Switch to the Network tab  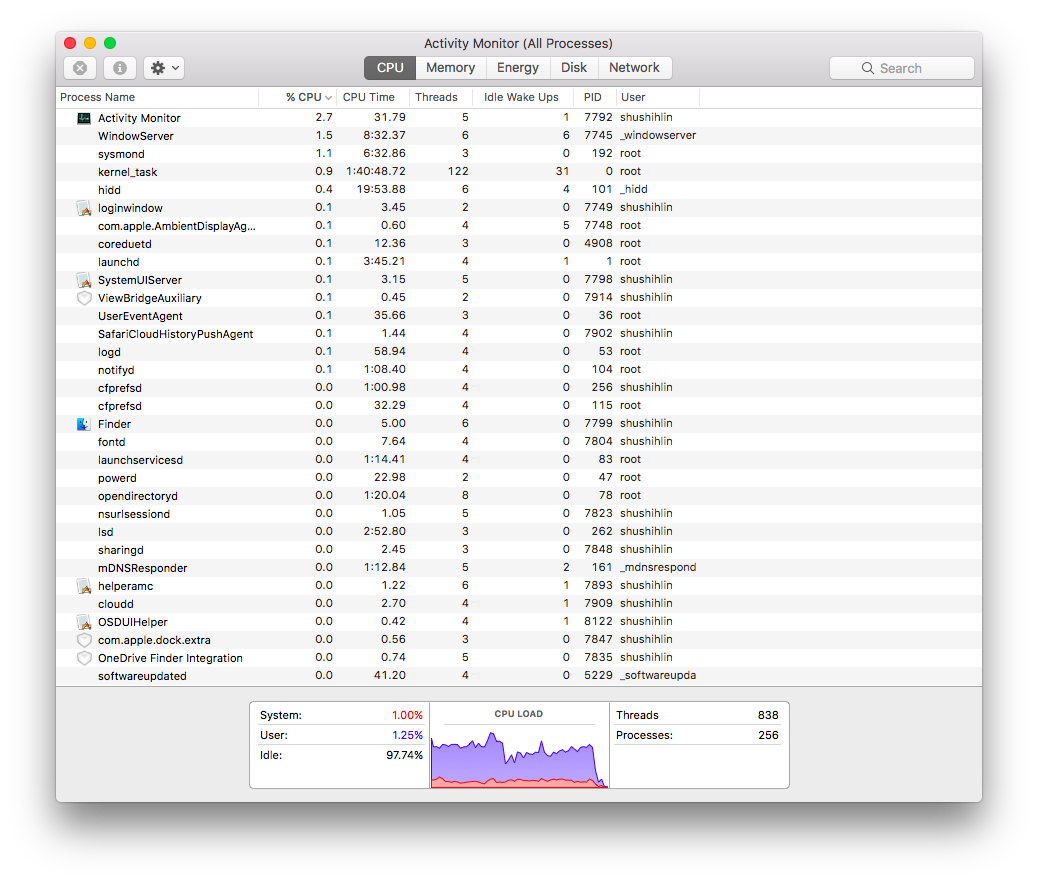click(x=635, y=68)
